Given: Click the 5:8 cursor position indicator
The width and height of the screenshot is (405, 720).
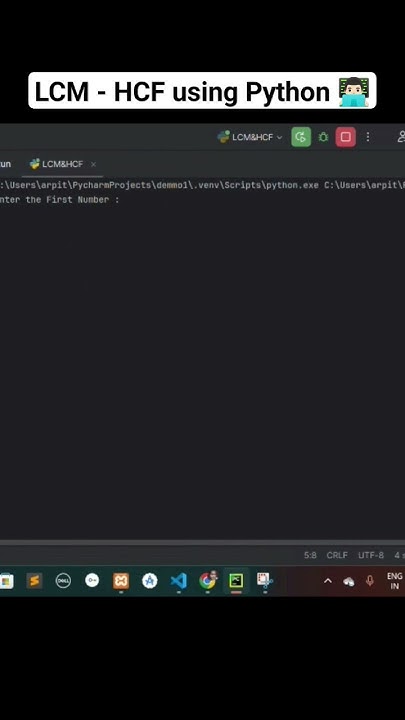Looking at the screenshot, I should point(310,555).
